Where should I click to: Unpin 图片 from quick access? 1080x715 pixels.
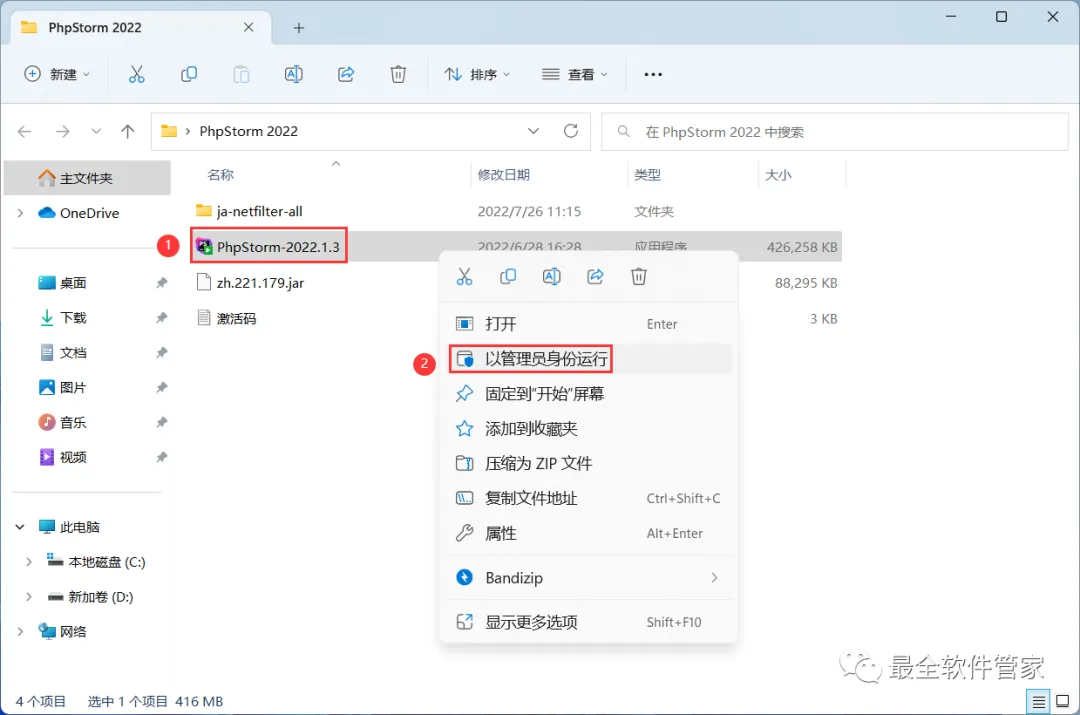pos(161,387)
